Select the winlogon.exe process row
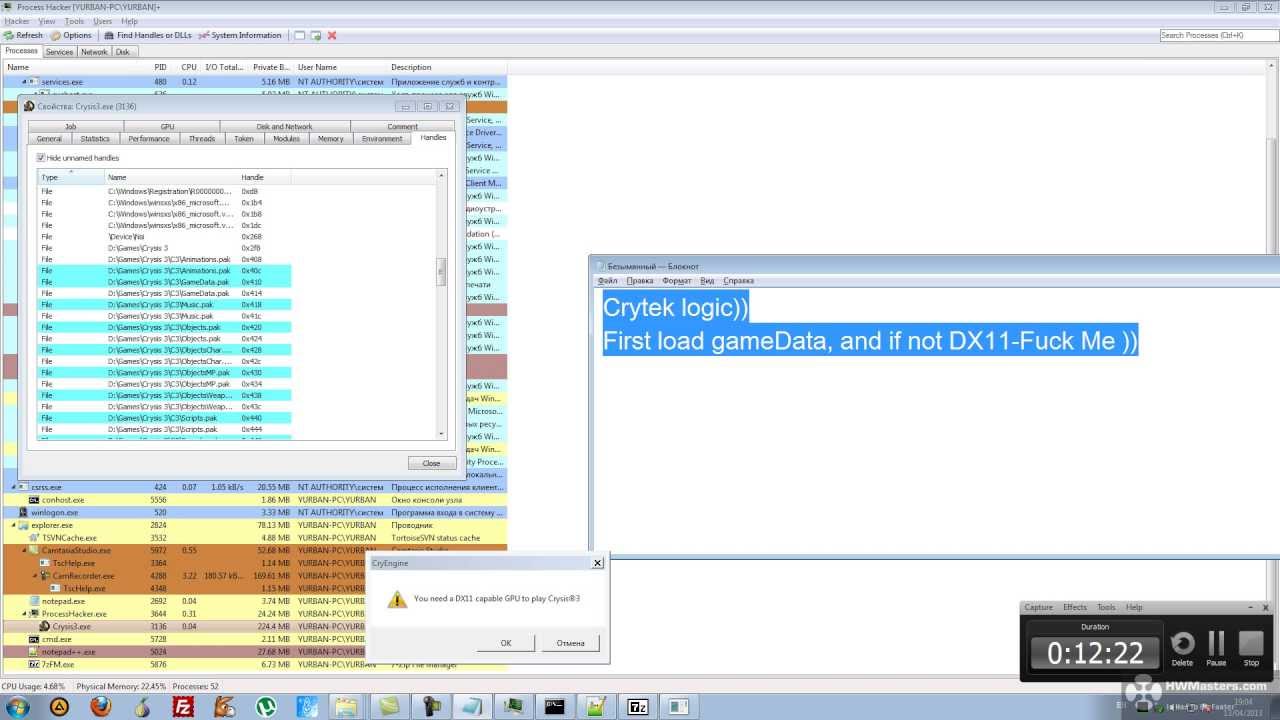The height and width of the screenshot is (720, 1280). tap(254, 512)
